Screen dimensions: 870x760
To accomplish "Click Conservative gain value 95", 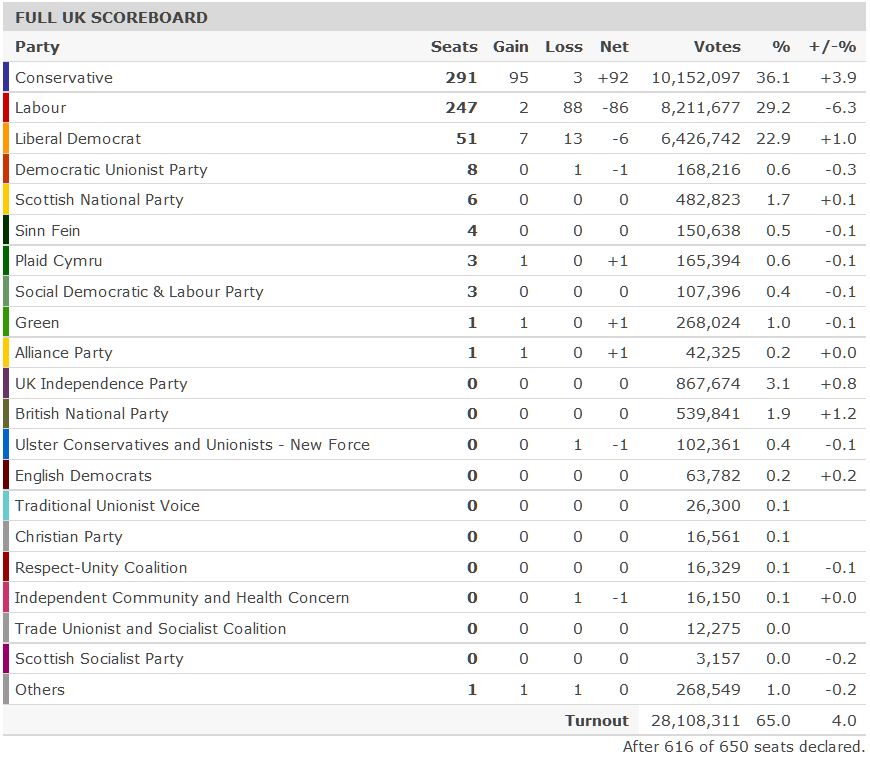I will click(x=519, y=78).
